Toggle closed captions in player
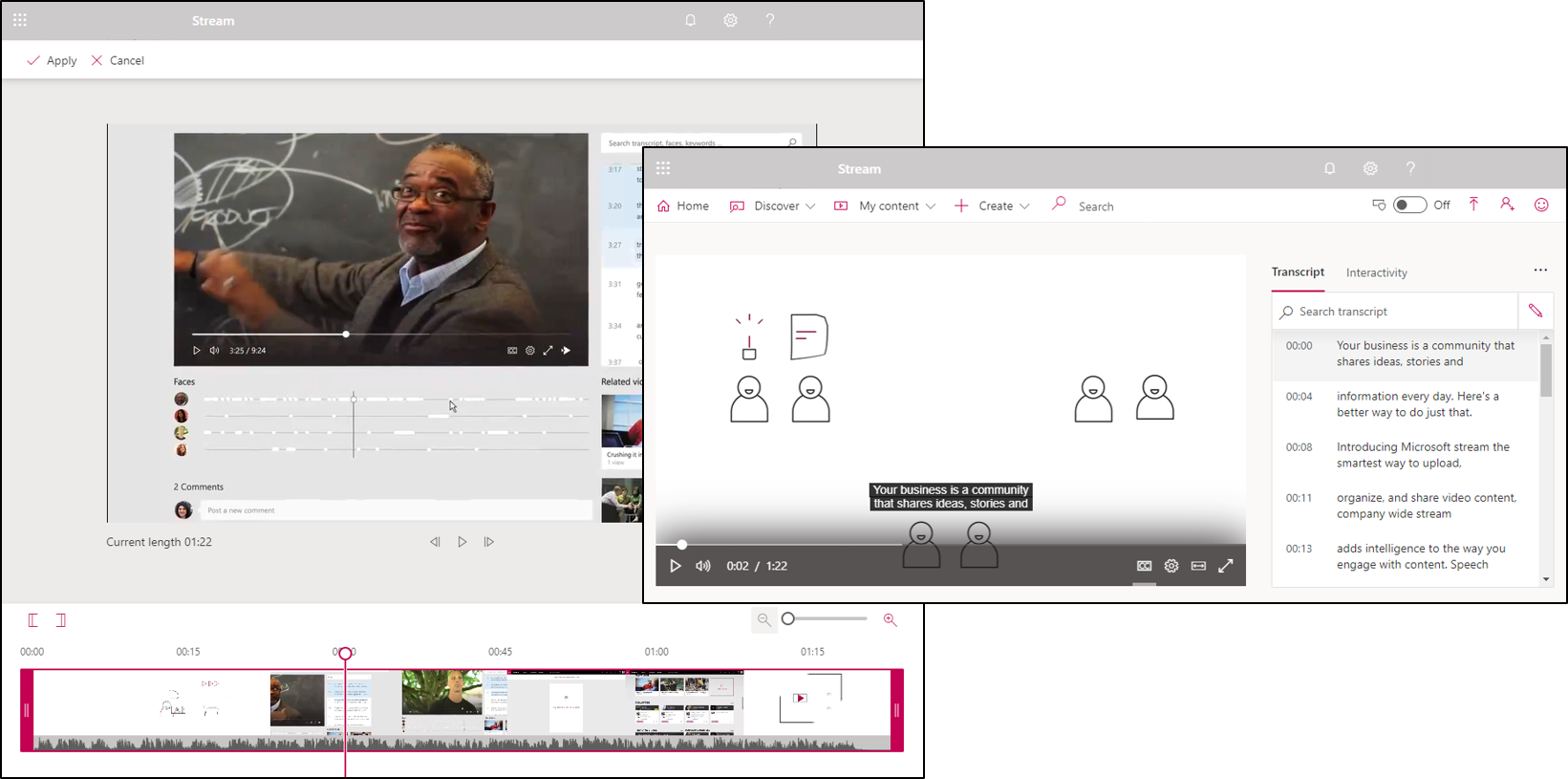The width and height of the screenshot is (1568, 779). [1144, 566]
